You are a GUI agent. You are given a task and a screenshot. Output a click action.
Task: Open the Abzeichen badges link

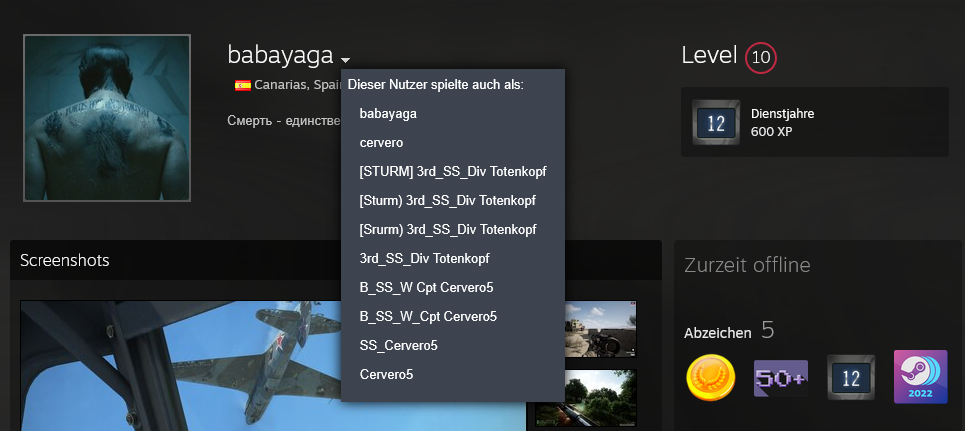click(x=717, y=332)
